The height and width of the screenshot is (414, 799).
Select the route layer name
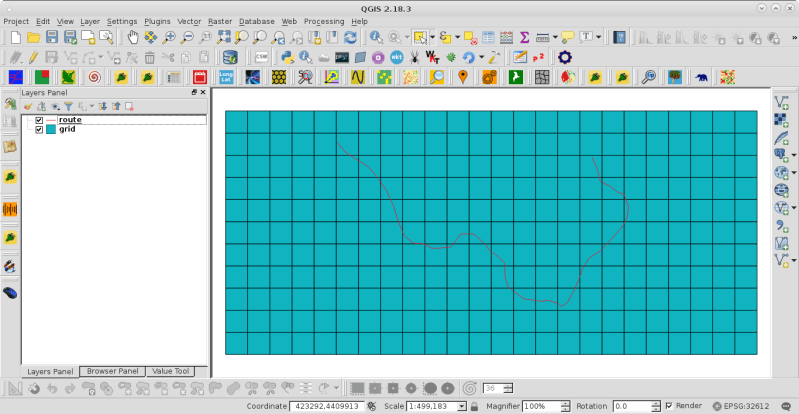coord(70,120)
